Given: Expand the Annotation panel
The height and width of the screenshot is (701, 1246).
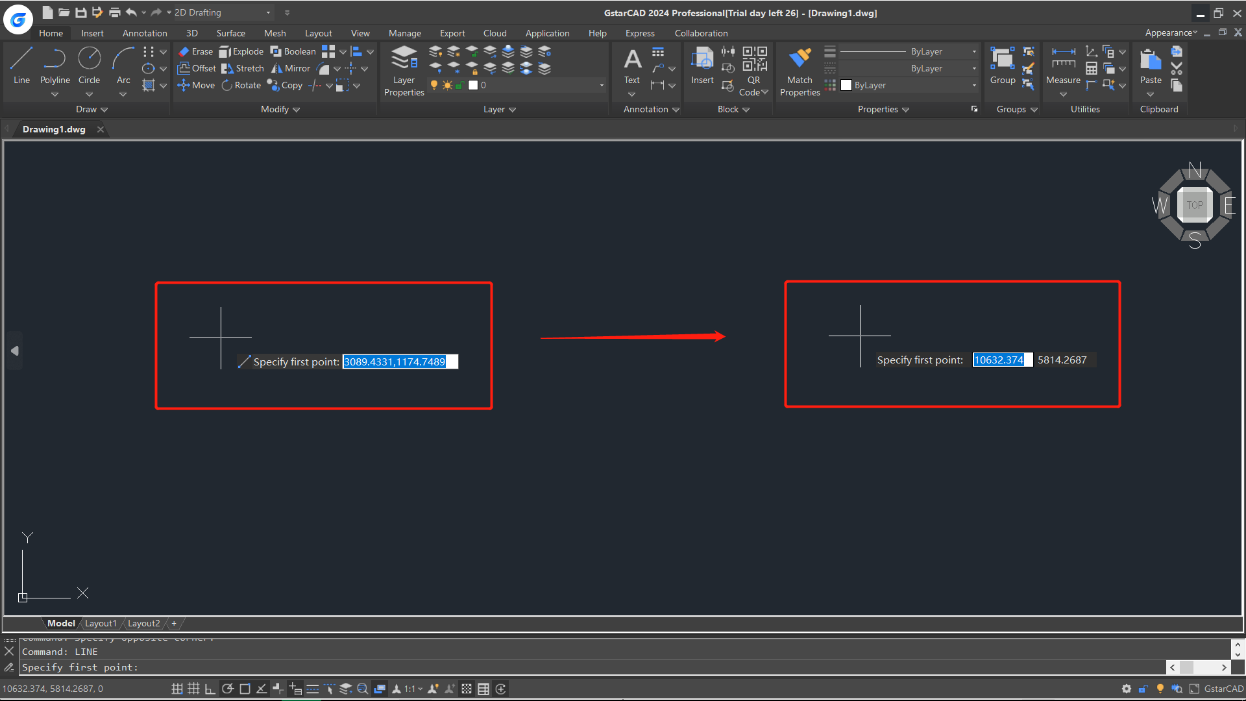Looking at the screenshot, I should [651, 110].
